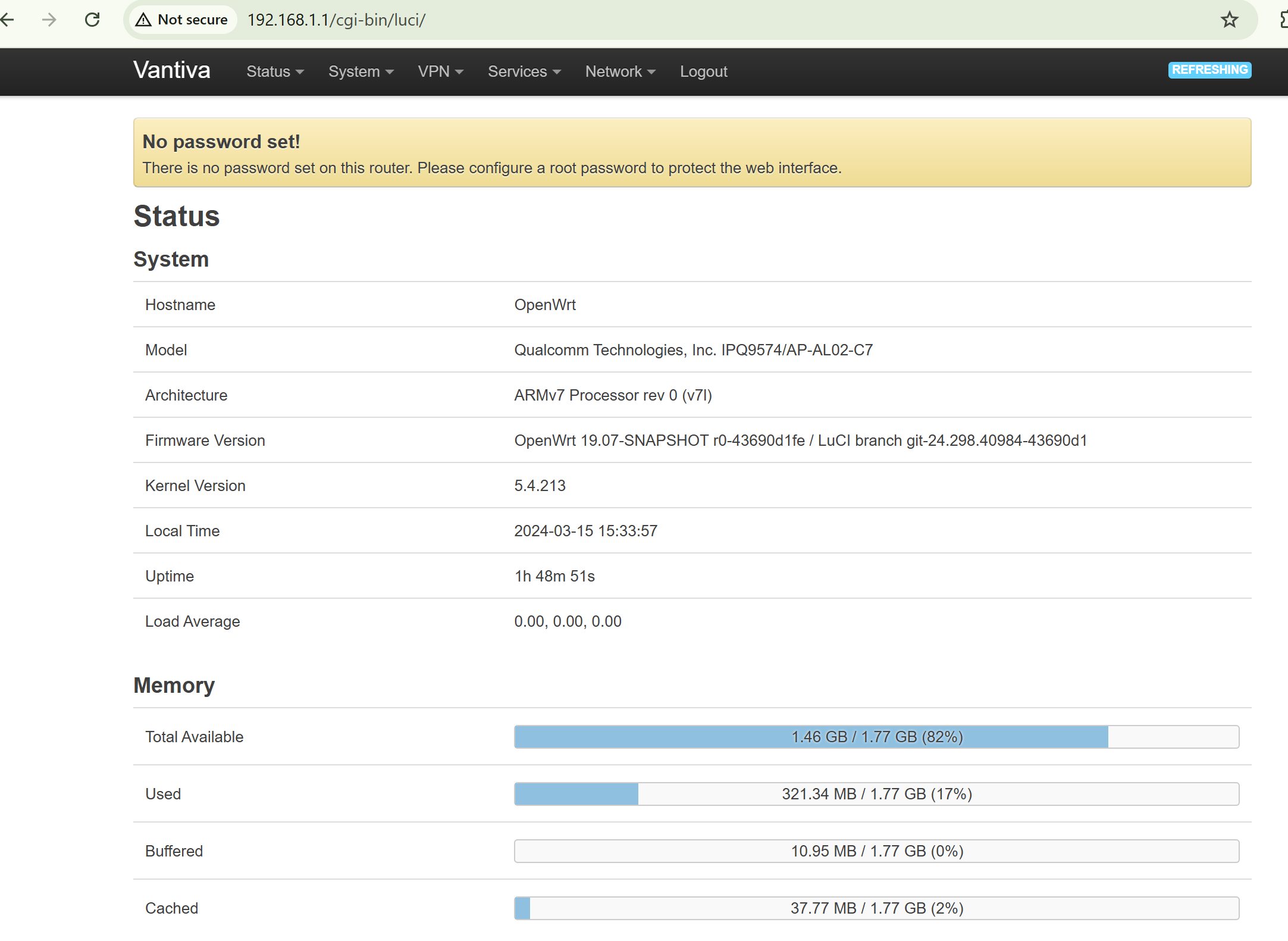
Task: Click the Logout link
Action: click(x=704, y=71)
